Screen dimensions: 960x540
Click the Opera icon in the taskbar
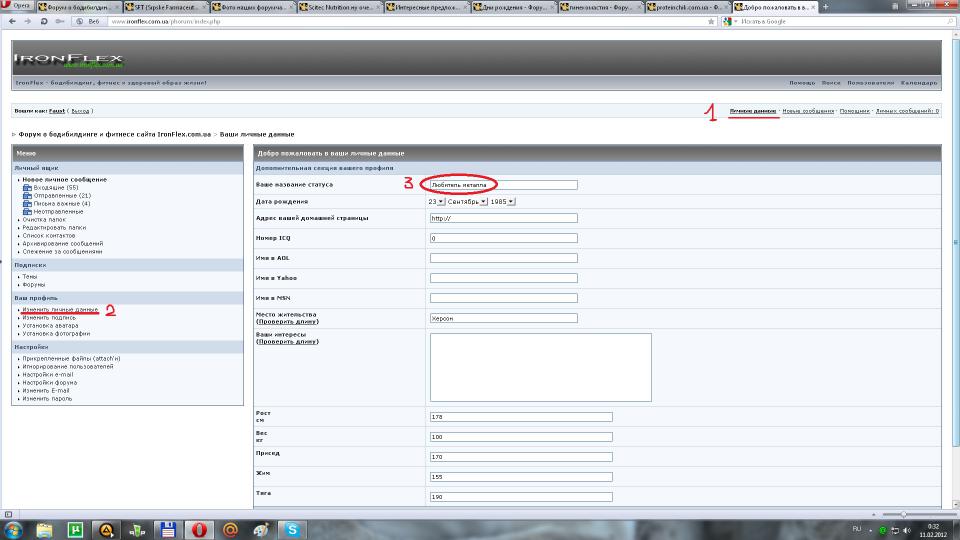click(199, 529)
